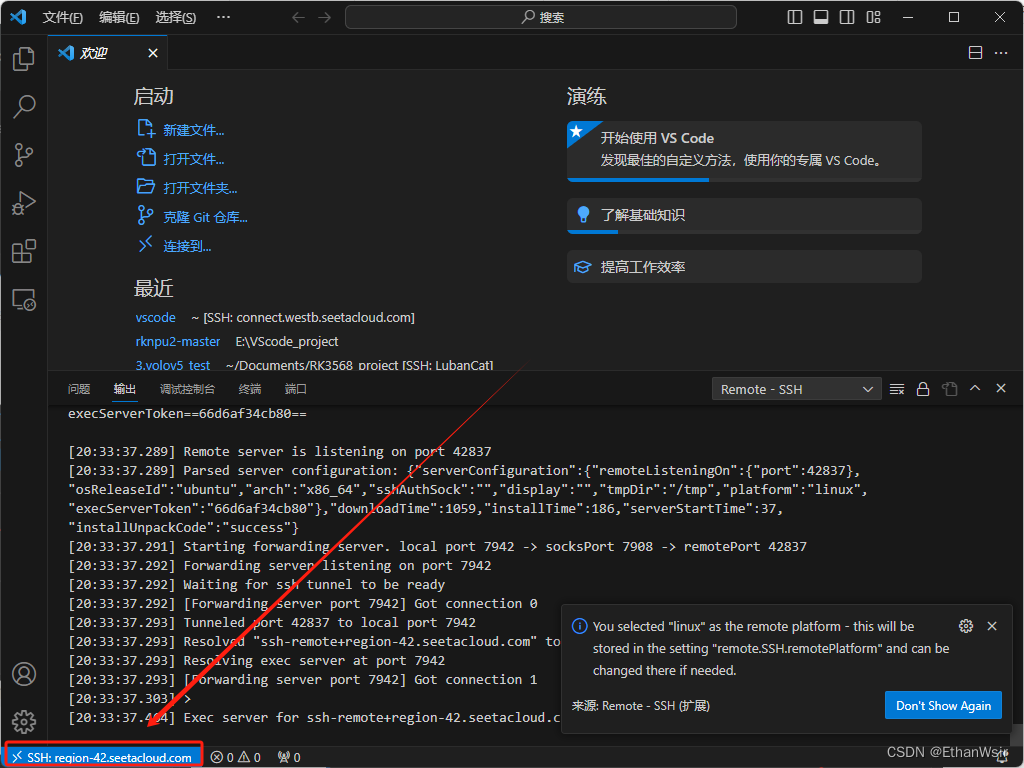Open the Explorer view in activity bar
1024x768 pixels.
[x=24, y=59]
